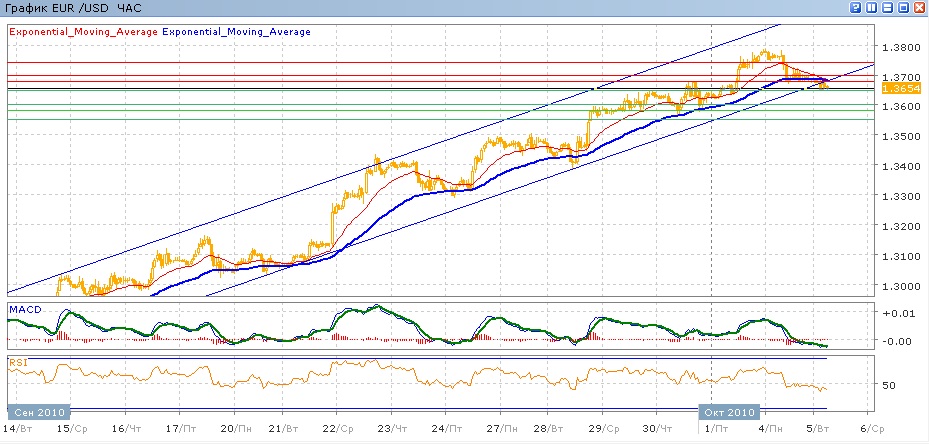929x444 pixels.
Task: Maximize the chart window
Action: click(x=903, y=8)
